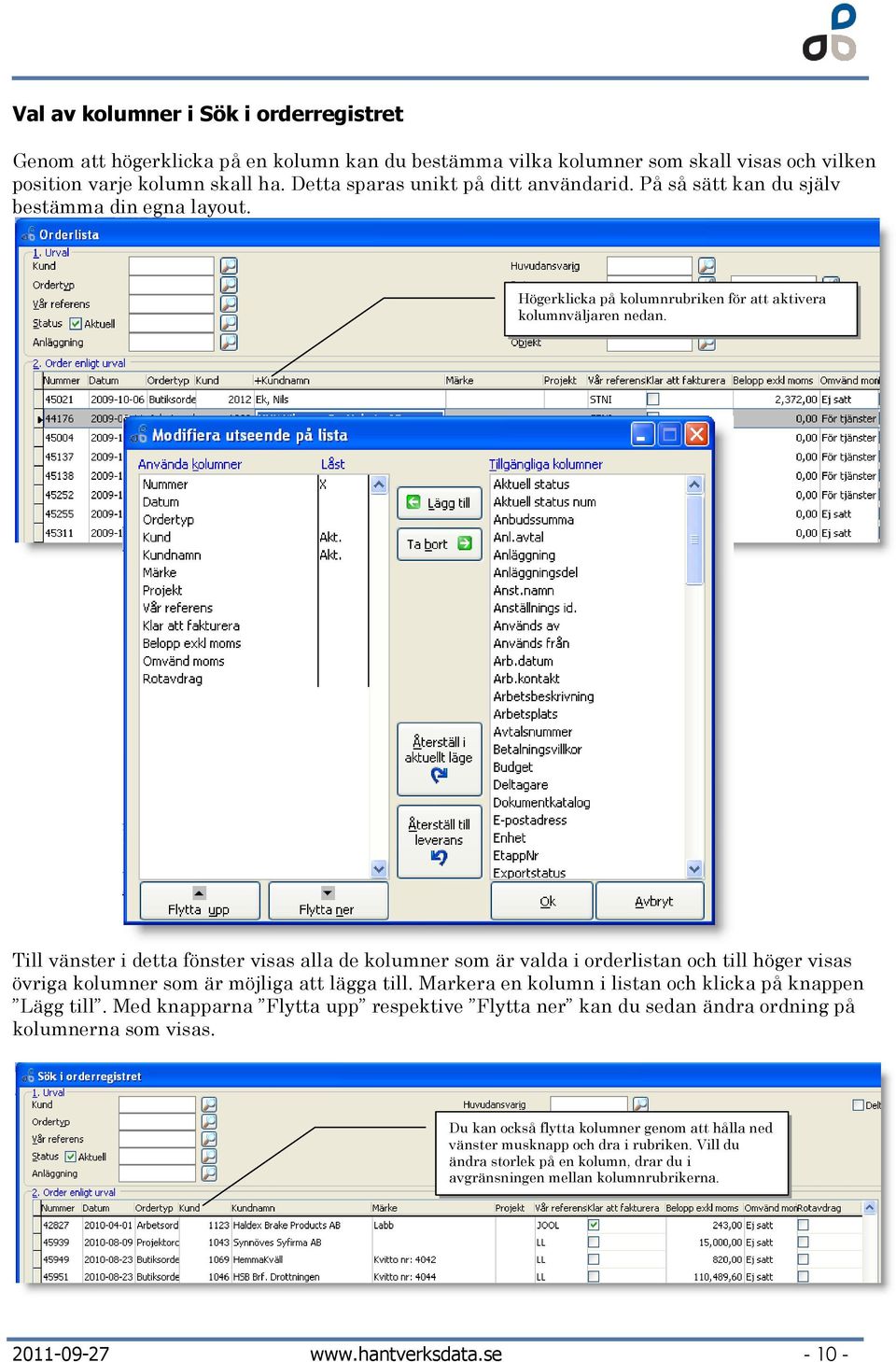The height and width of the screenshot is (1362, 896).
Task: Open the Huvudansvarig lookup in Sök i orderregistret
Action: tap(640, 1104)
